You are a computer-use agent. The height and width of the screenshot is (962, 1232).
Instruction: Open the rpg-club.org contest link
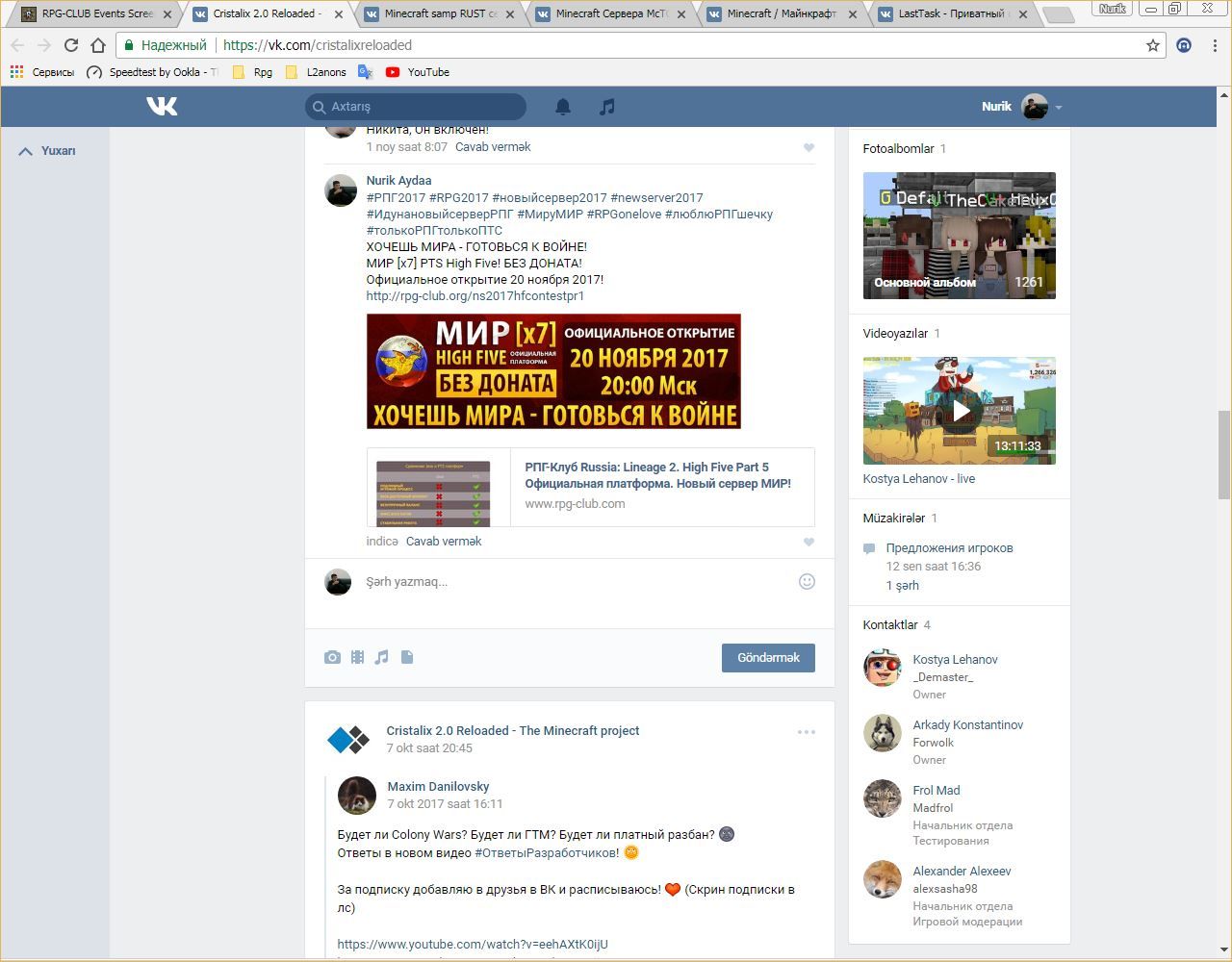(475, 296)
